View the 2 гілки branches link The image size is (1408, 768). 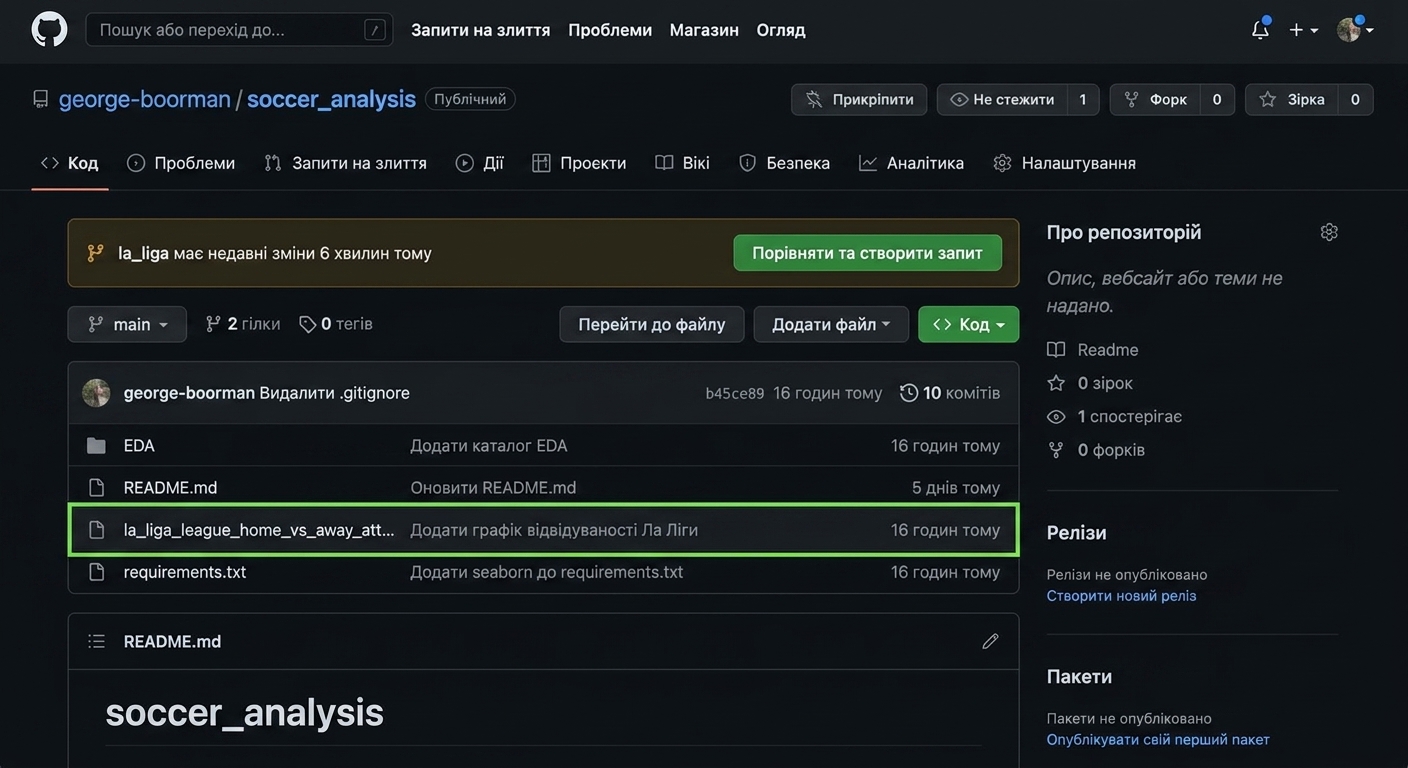click(243, 324)
